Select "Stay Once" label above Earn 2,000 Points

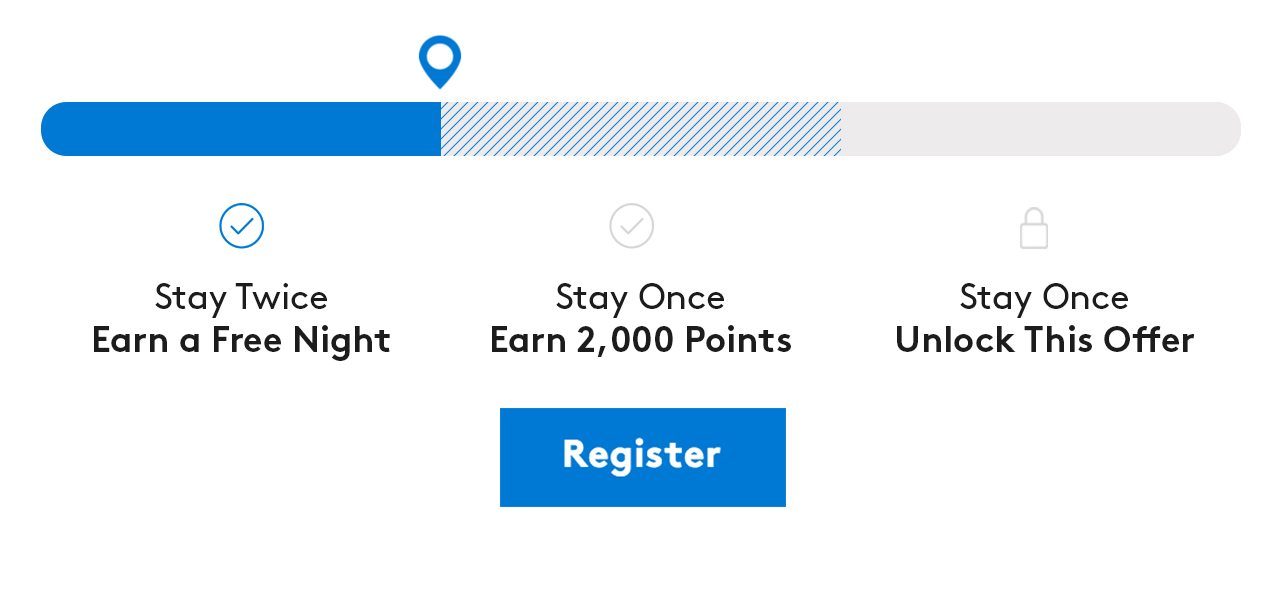click(640, 297)
